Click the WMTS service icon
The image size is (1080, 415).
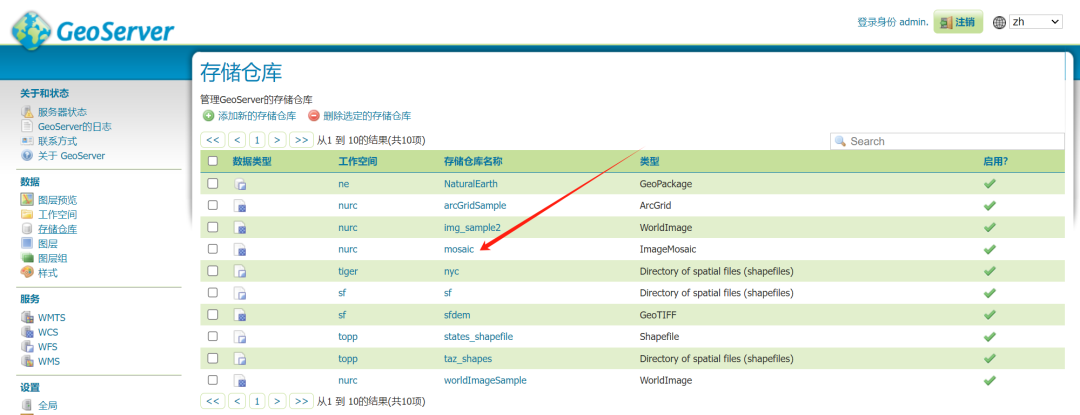(x=27, y=317)
